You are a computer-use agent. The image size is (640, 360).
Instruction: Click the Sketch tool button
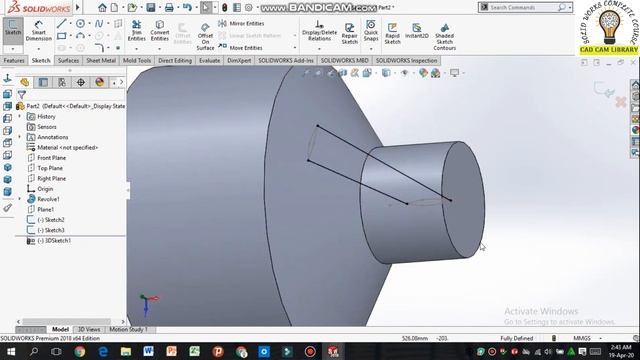pos(13,28)
